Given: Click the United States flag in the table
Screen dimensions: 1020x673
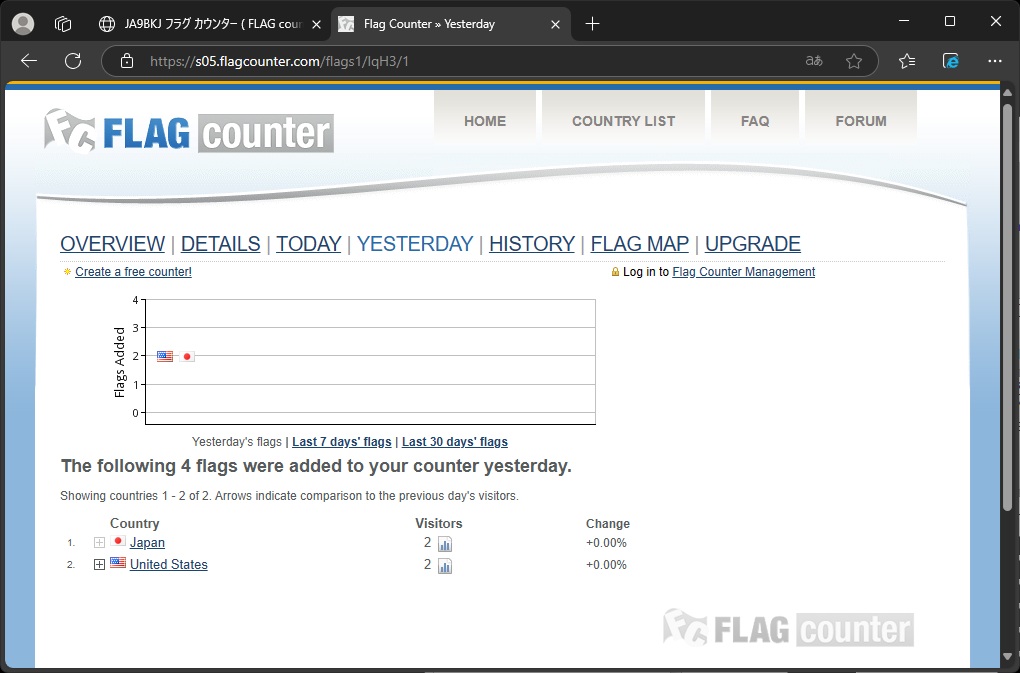Looking at the screenshot, I should tap(118, 563).
